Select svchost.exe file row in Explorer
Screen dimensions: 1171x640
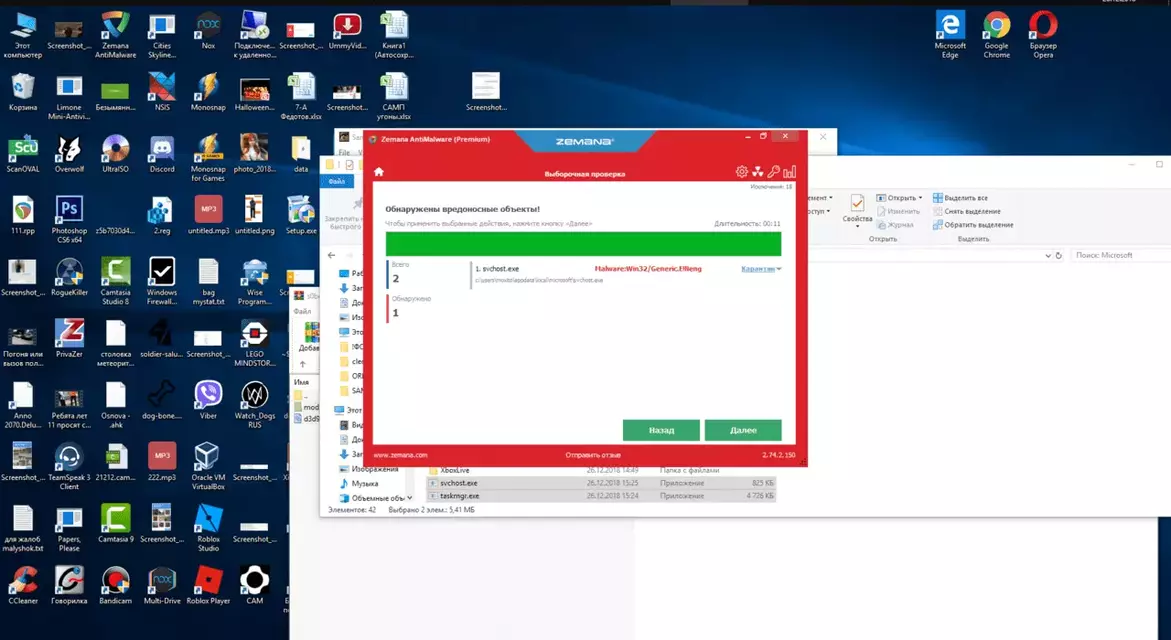(601, 483)
